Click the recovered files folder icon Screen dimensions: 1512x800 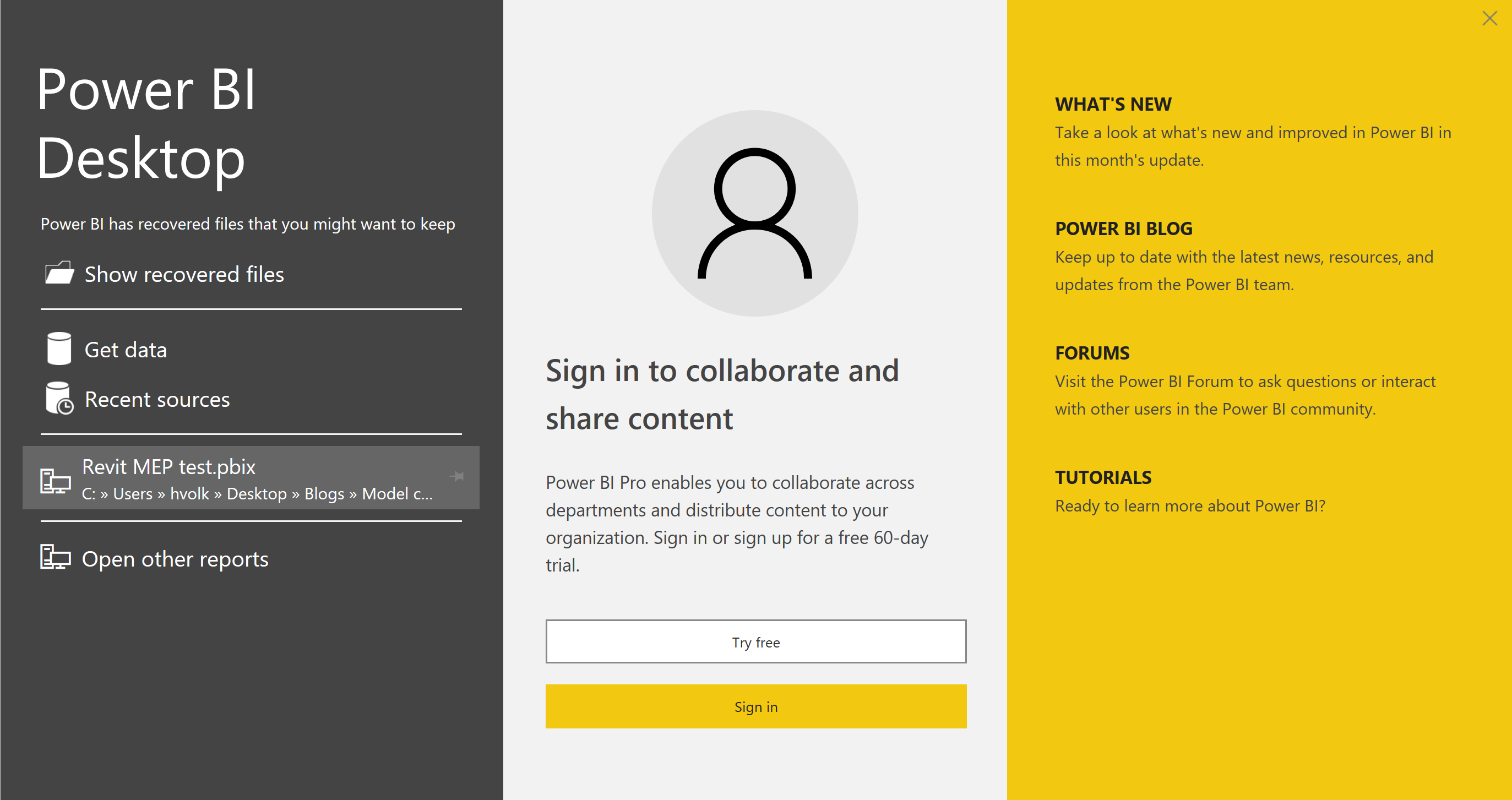point(59,273)
